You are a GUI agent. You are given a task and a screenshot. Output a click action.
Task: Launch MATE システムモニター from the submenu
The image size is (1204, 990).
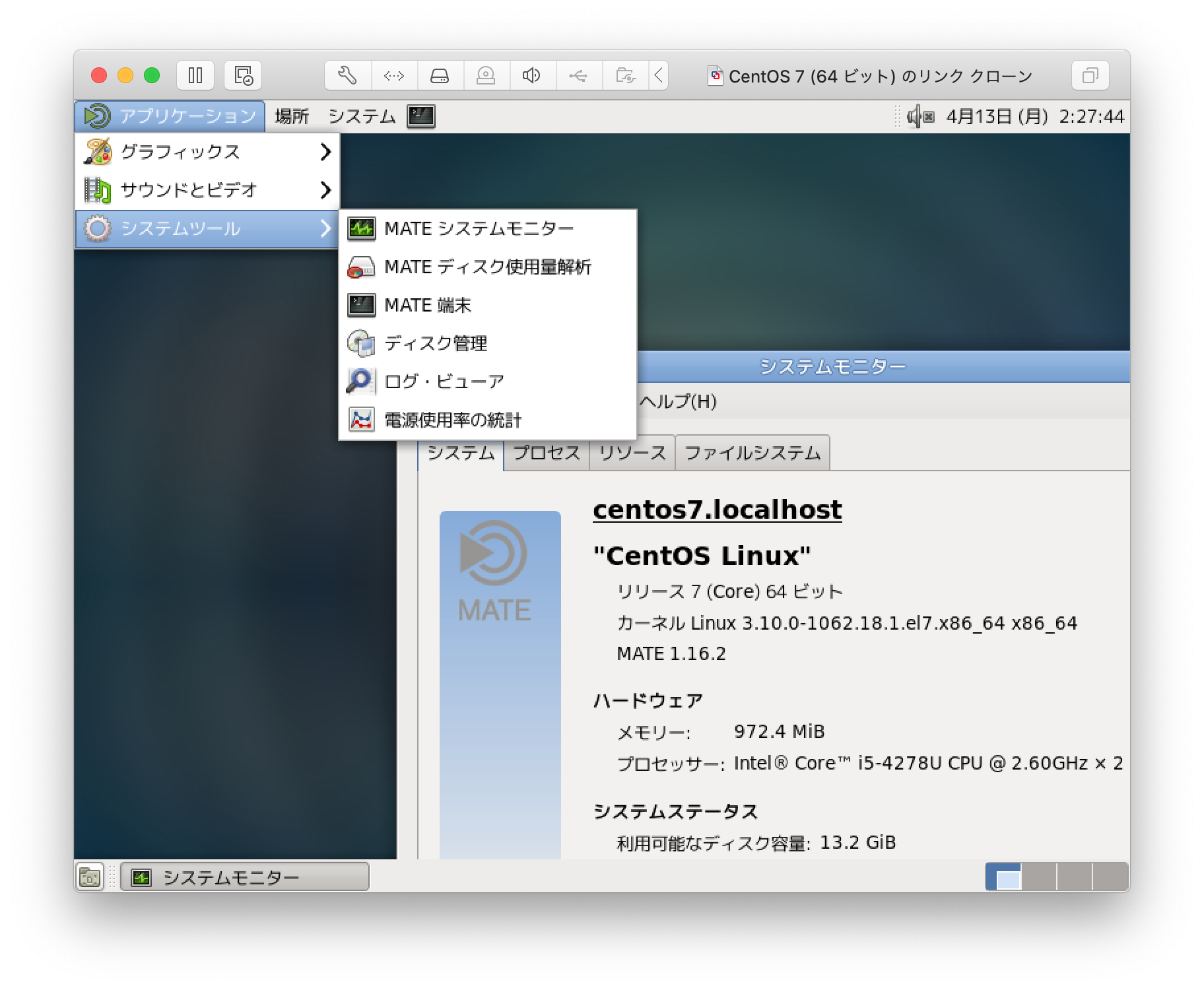[479, 228]
